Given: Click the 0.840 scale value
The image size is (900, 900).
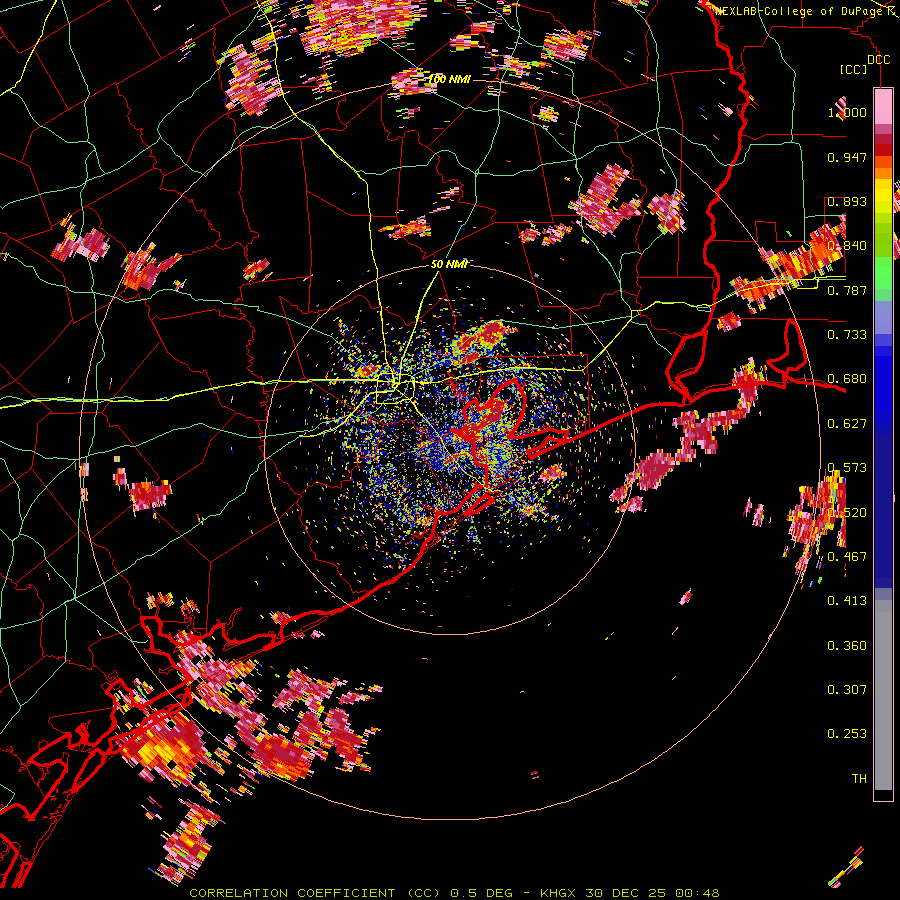Looking at the screenshot, I should click(847, 245).
